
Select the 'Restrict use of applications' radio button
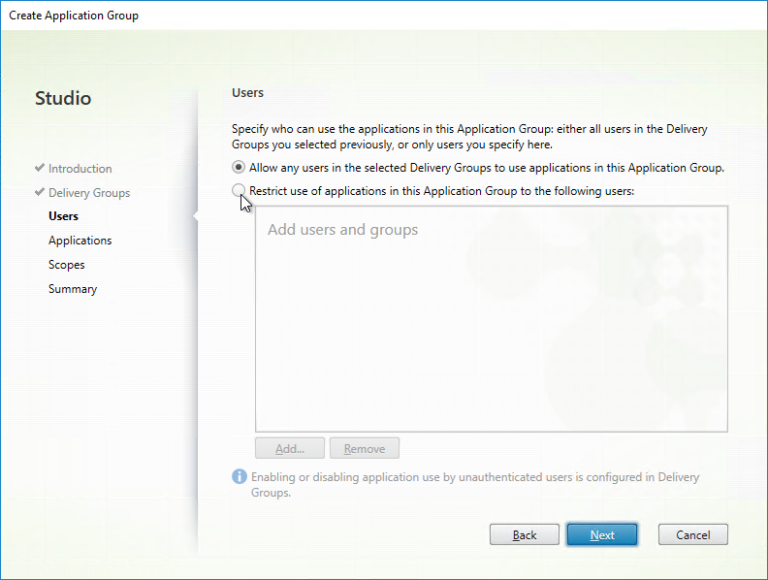pos(238,190)
